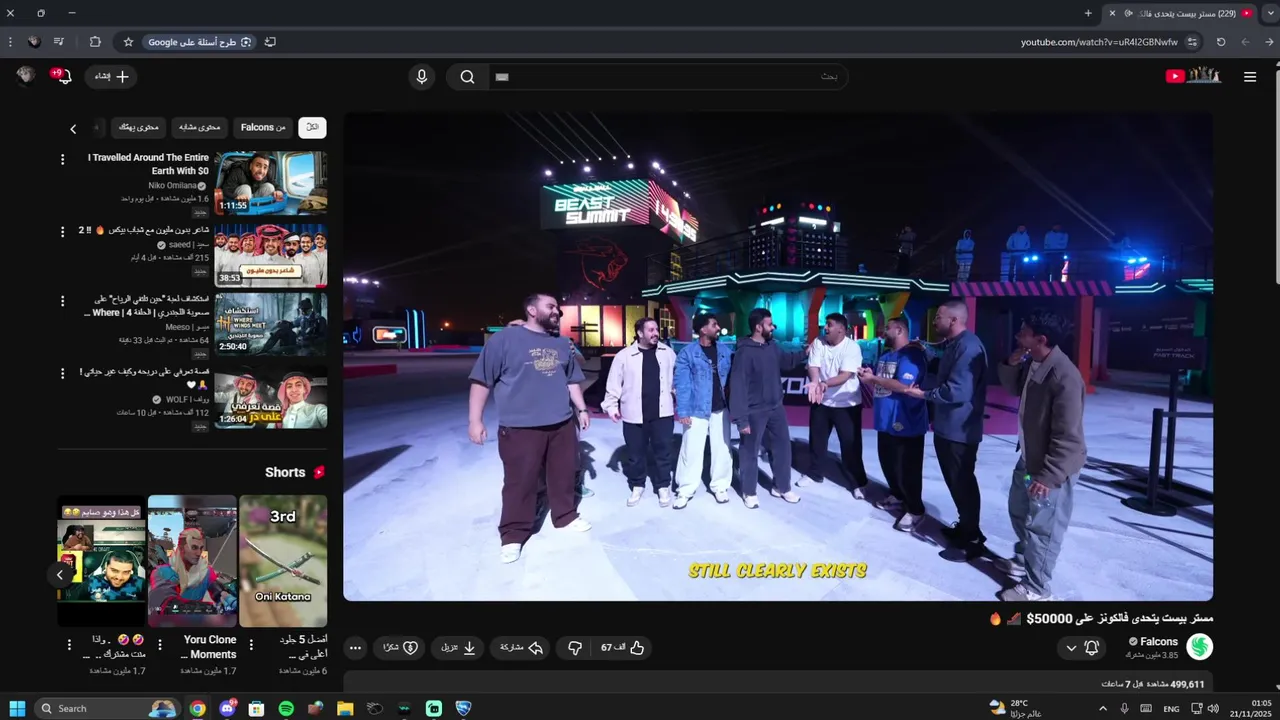Click the magnifier search button
1280x720 pixels.
click(x=467, y=77)
